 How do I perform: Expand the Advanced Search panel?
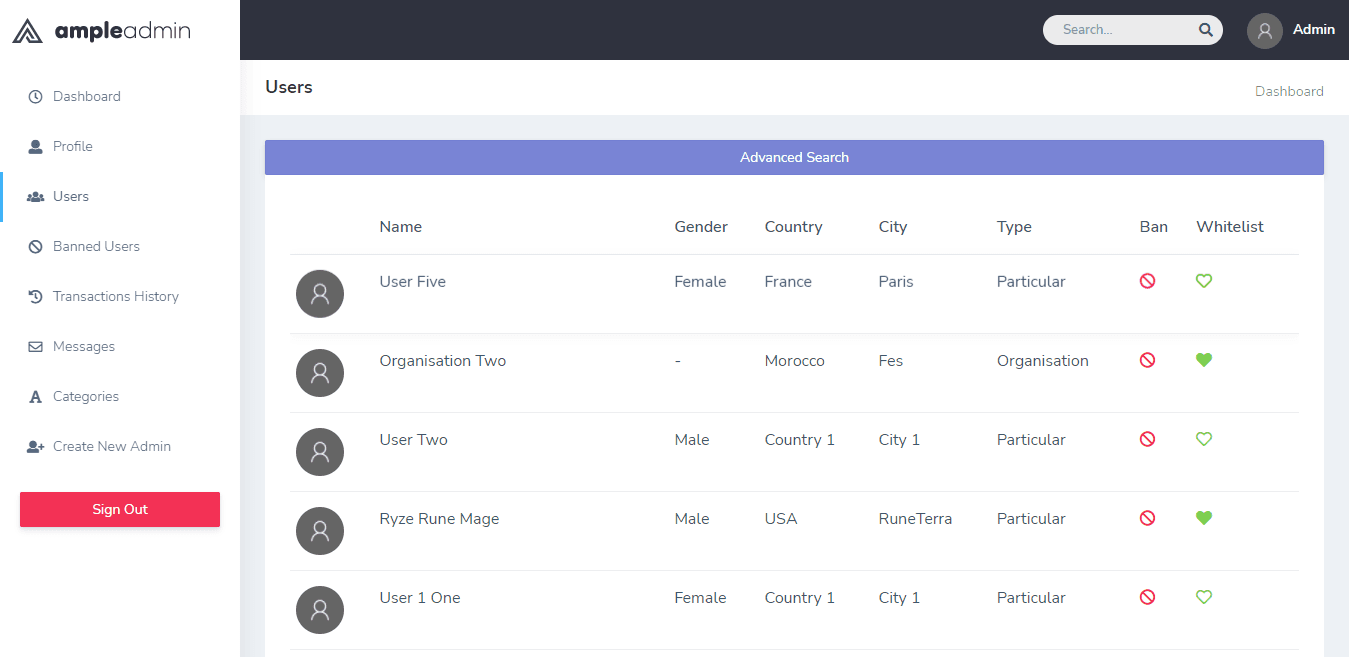tap(794, 157)
